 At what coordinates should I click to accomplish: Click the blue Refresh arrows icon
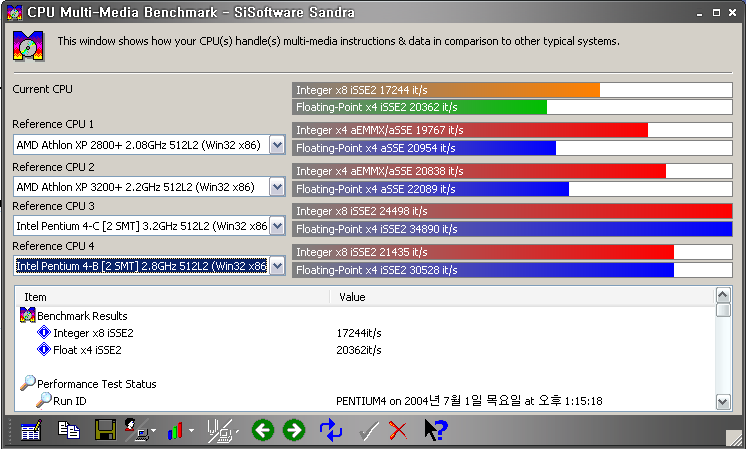(x=331, y=430)
